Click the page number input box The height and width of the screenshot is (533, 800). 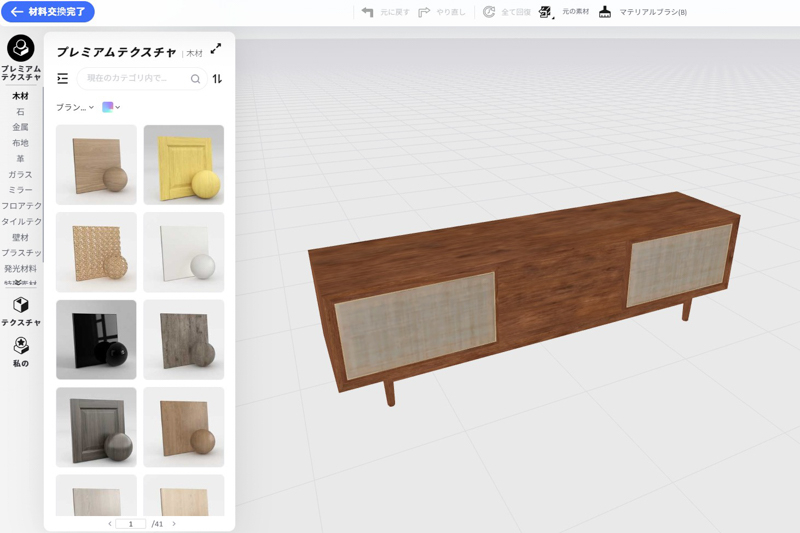click(131, 524)
